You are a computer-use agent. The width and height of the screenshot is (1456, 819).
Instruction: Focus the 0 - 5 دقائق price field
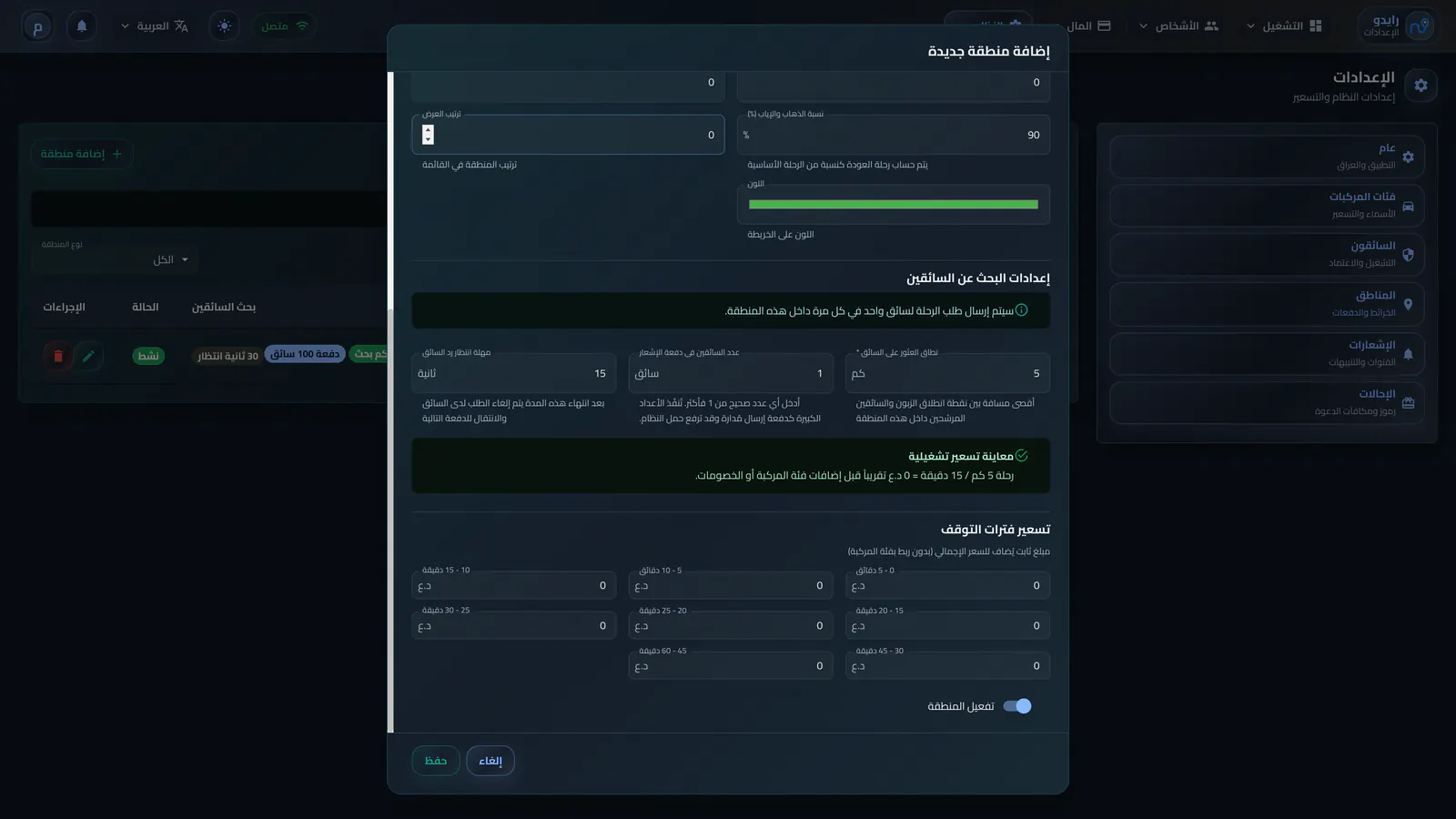click(947, 586)
